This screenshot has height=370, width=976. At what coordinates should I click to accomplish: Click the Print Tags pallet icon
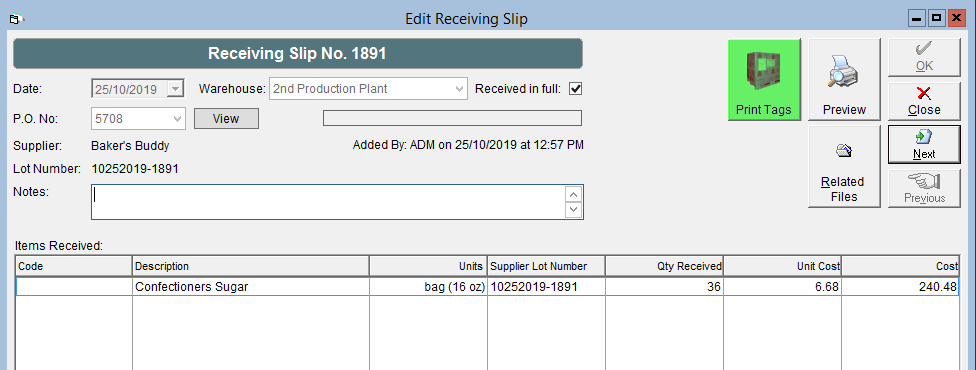[764, 69]
